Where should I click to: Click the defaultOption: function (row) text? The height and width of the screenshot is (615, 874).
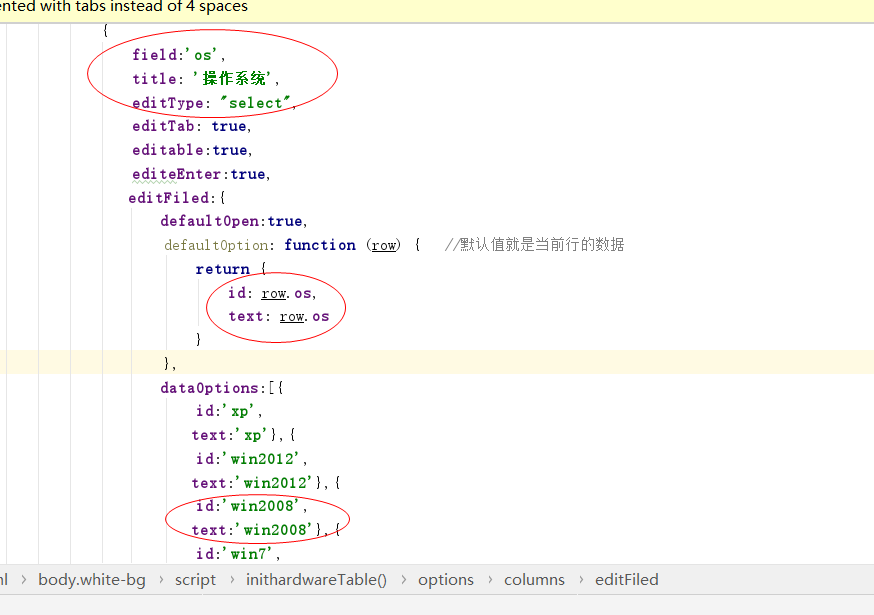(282, 245)
